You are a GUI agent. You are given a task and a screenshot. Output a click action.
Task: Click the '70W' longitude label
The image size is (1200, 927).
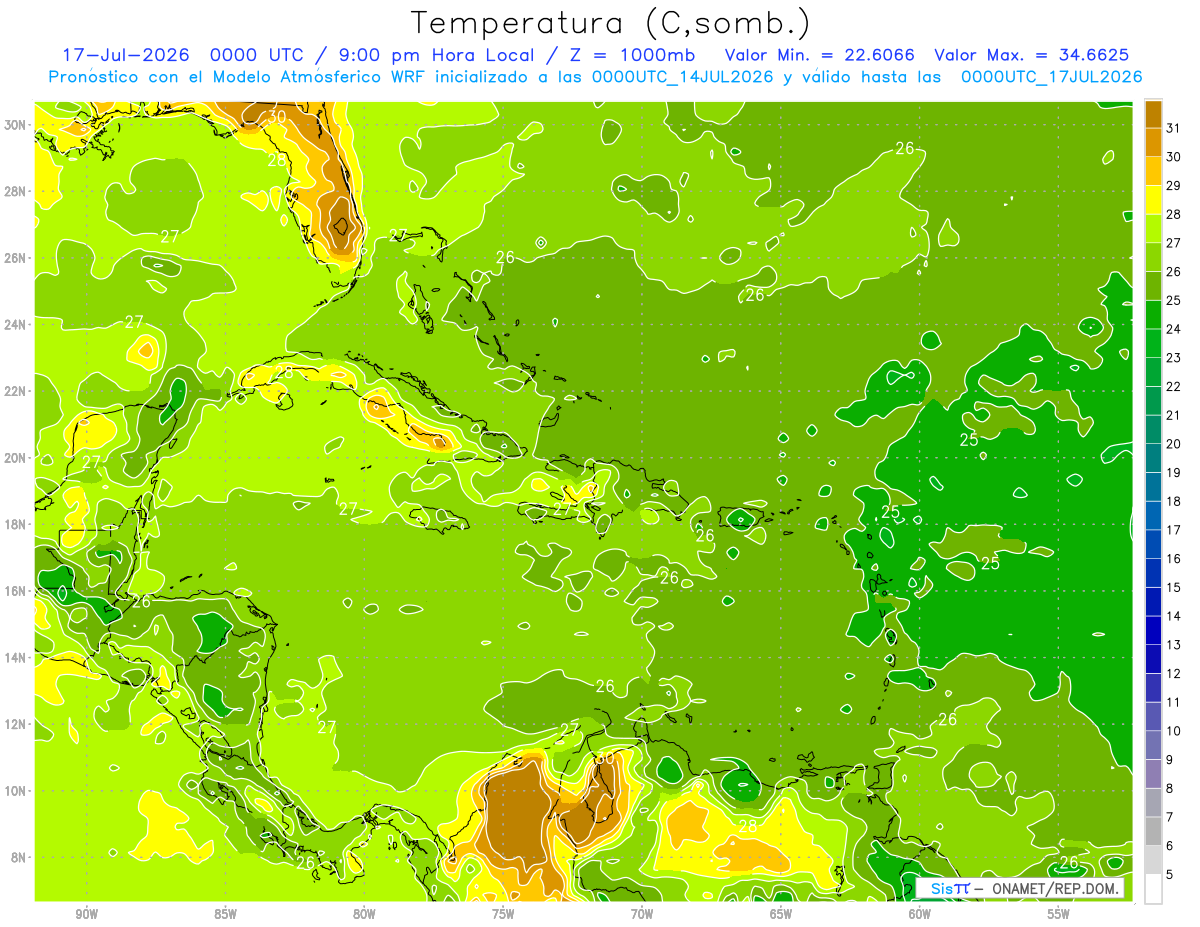tap(642, 913)
